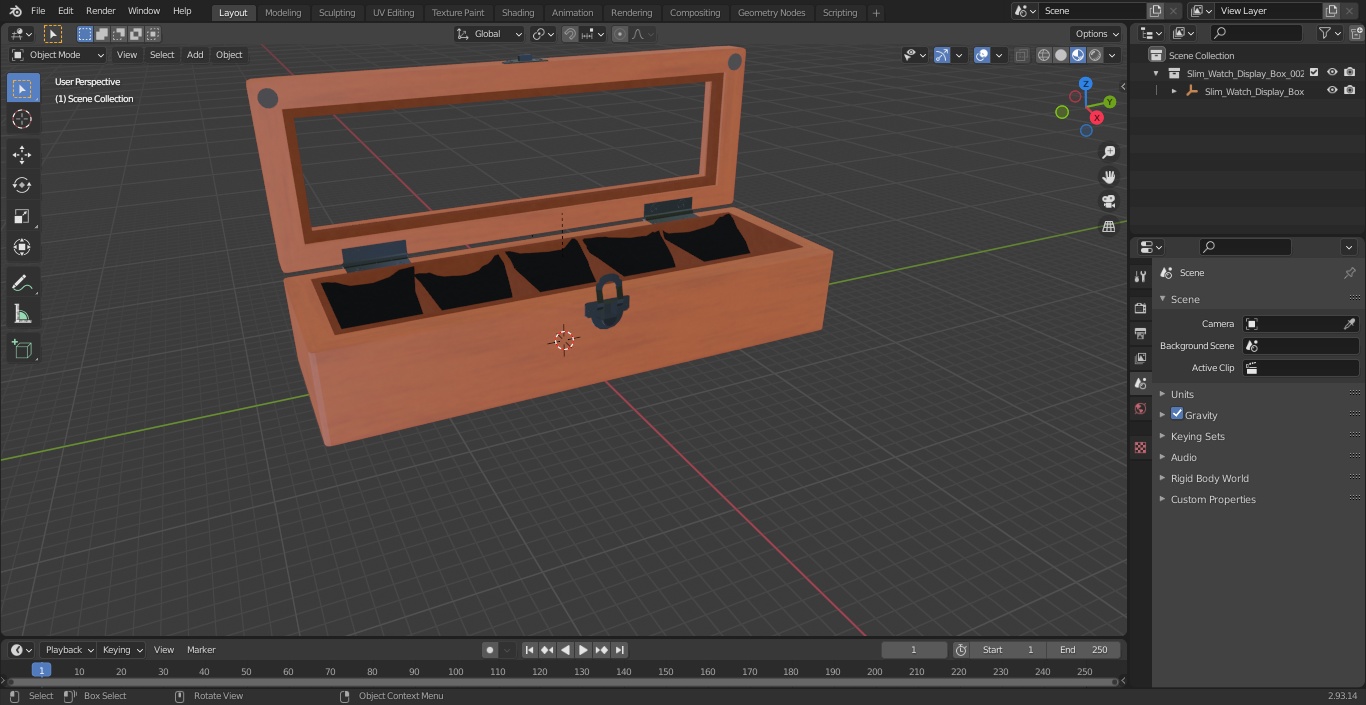Screen dimensions: 1366x705
Task: Select the Scale tool
Action: pos(22,216)
